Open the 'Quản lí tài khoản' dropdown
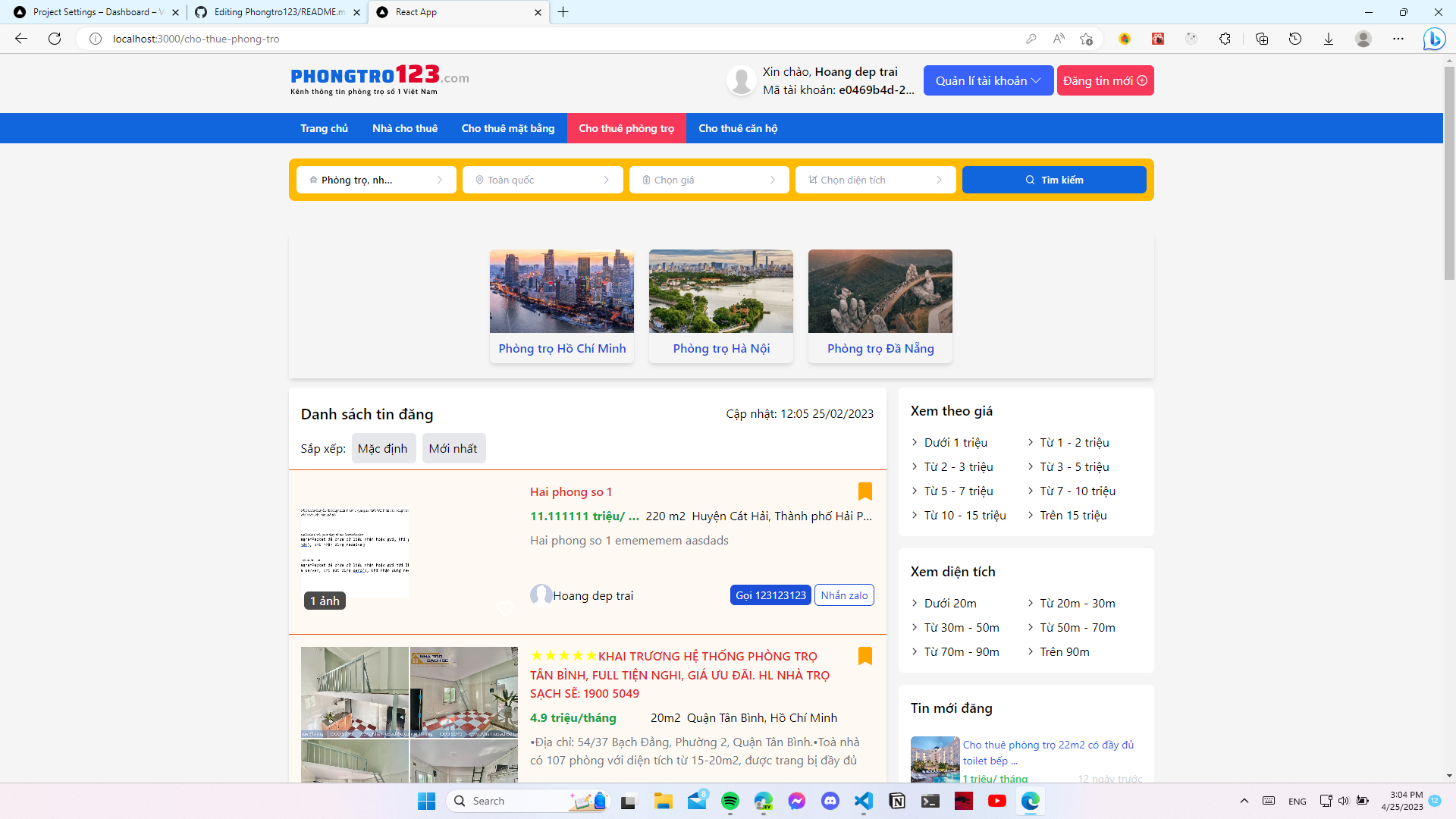 (x=988, y=80)
